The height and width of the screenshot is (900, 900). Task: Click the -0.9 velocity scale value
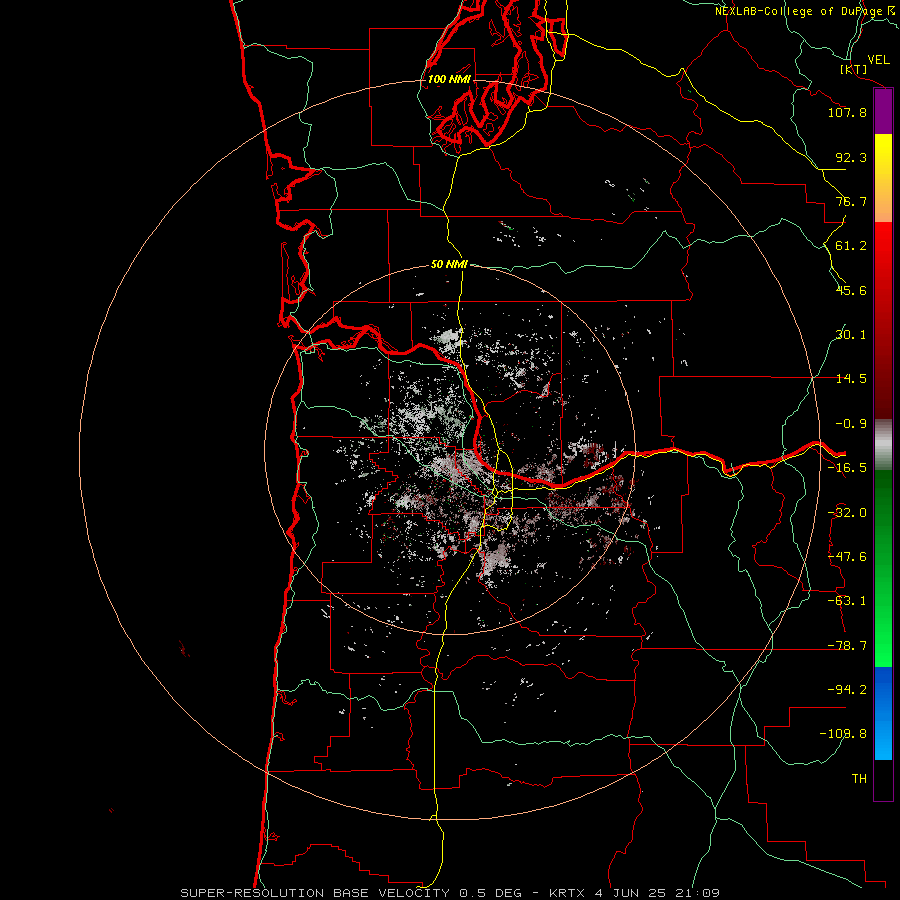click(851, 424)
